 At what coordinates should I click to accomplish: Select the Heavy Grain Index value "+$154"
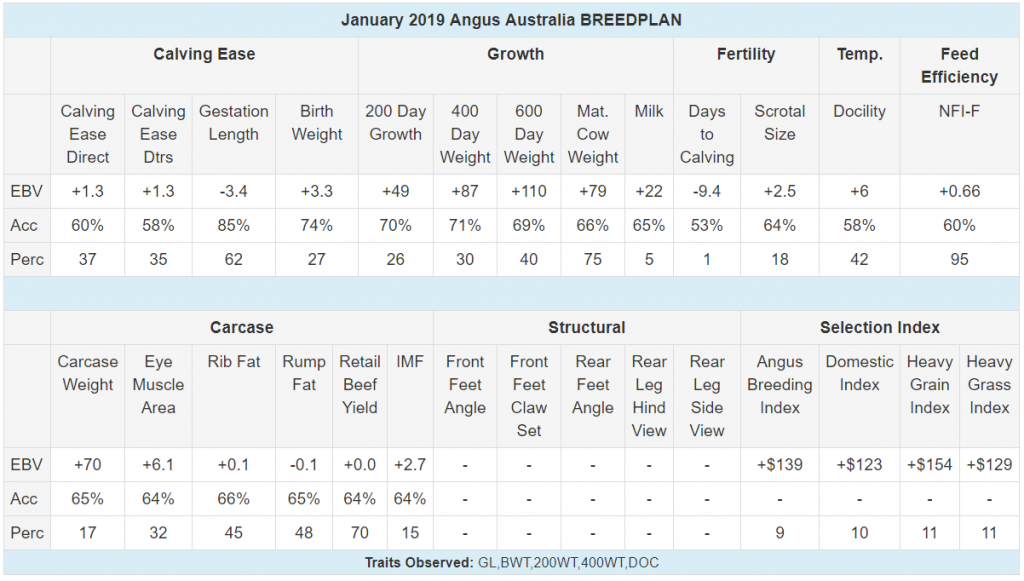pos(929,465)
